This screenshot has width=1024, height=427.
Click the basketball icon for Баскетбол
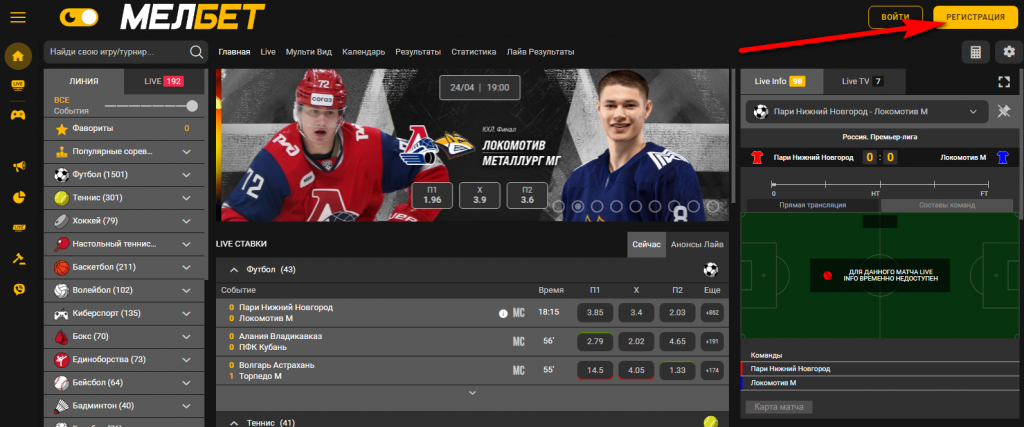coord(61,267)
